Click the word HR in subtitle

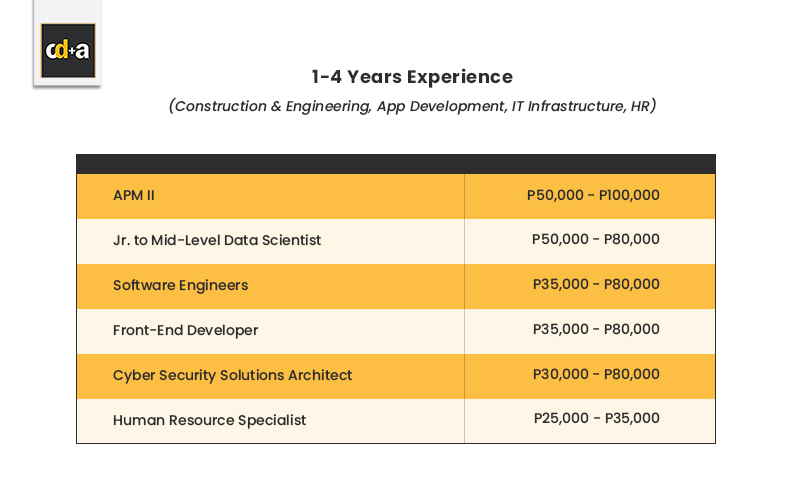(x=641, y=106)
